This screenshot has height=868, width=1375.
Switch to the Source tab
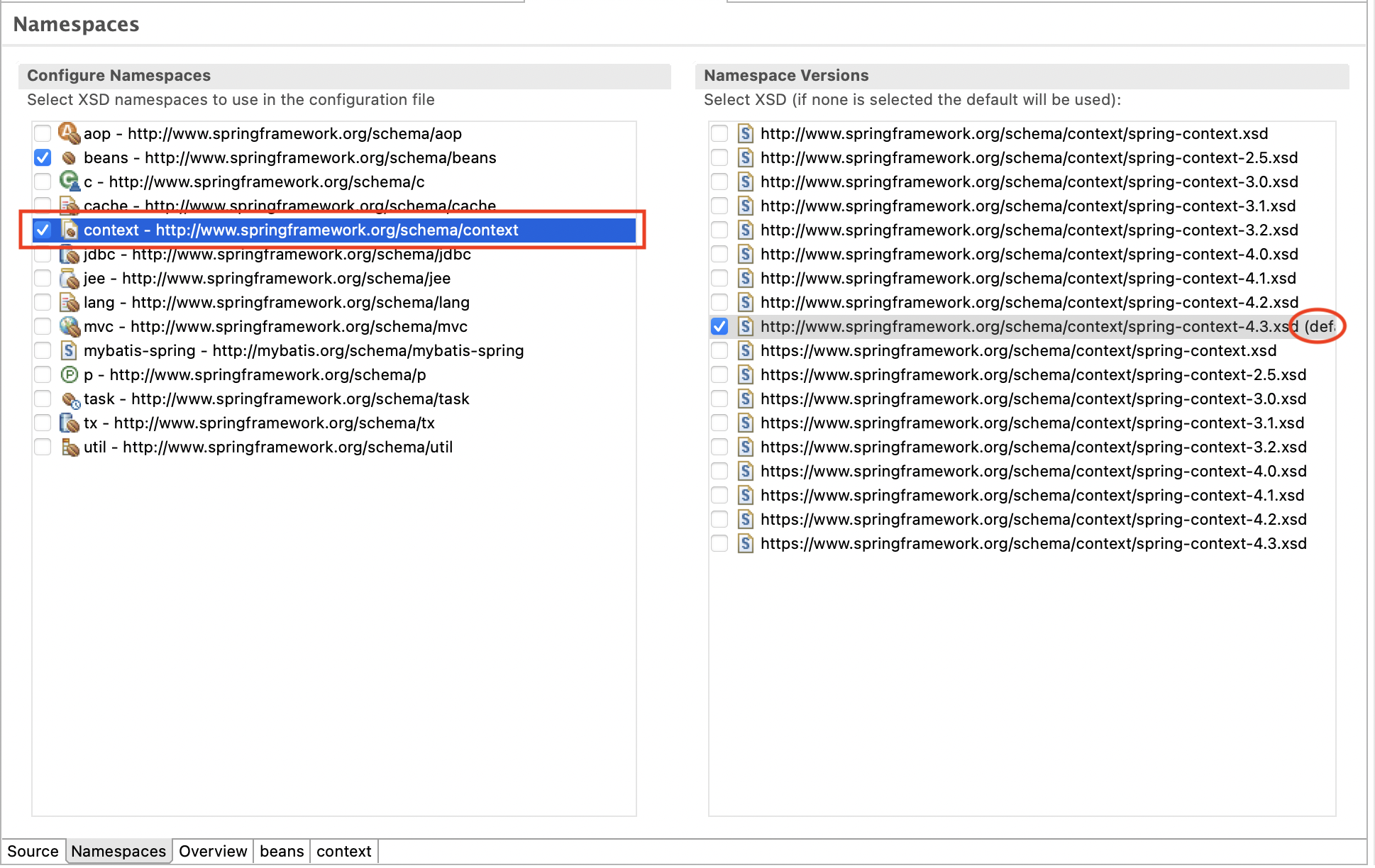click(33, 851)
